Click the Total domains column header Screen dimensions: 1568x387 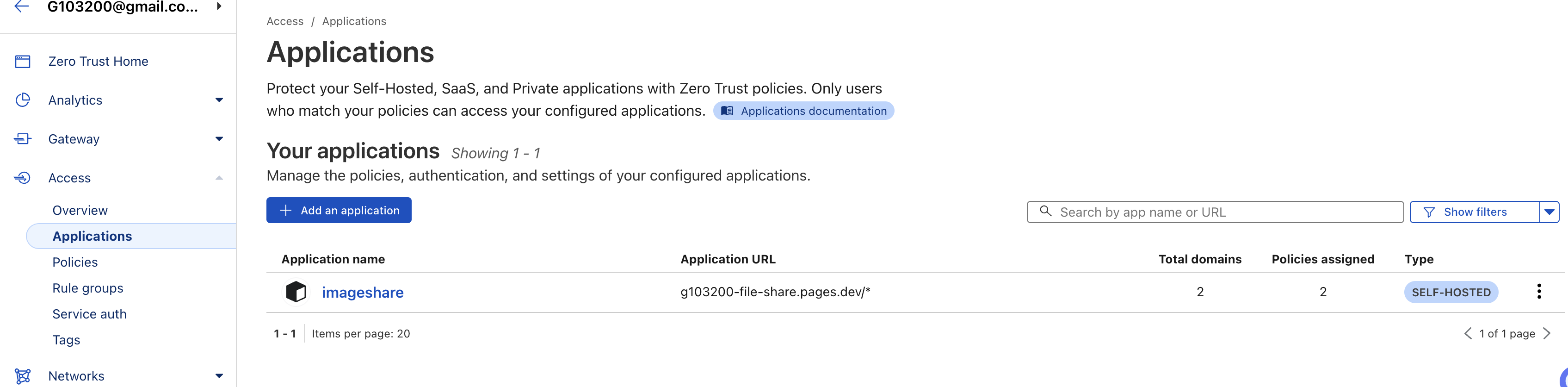[1200, 259]
